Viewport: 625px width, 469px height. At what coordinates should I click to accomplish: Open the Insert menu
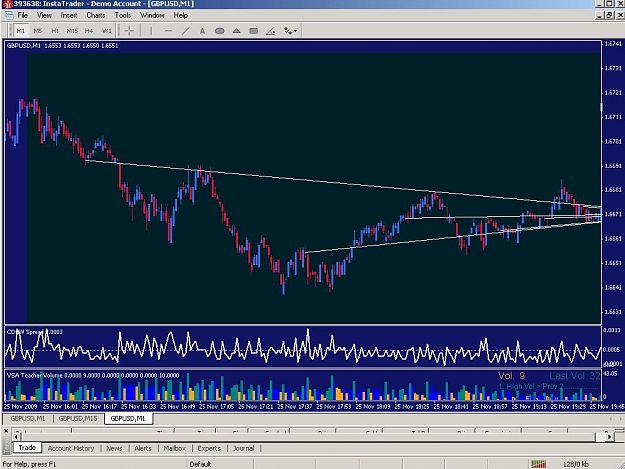(69, 15)
